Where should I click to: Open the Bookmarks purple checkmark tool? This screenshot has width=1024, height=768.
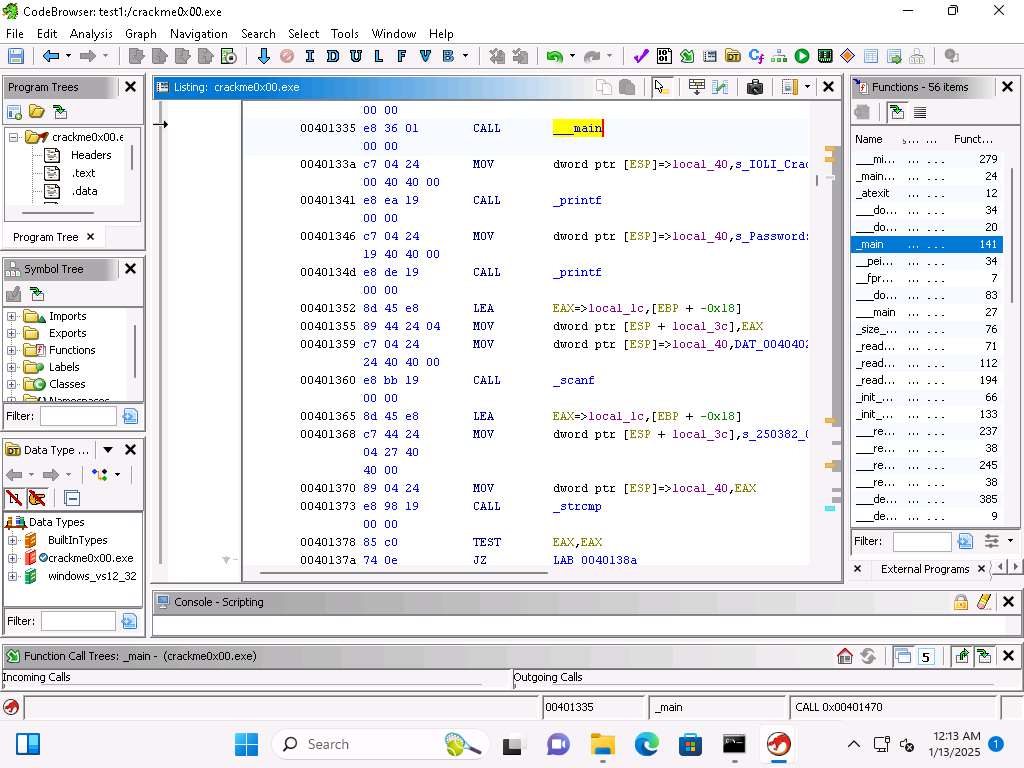pos(641,56)
